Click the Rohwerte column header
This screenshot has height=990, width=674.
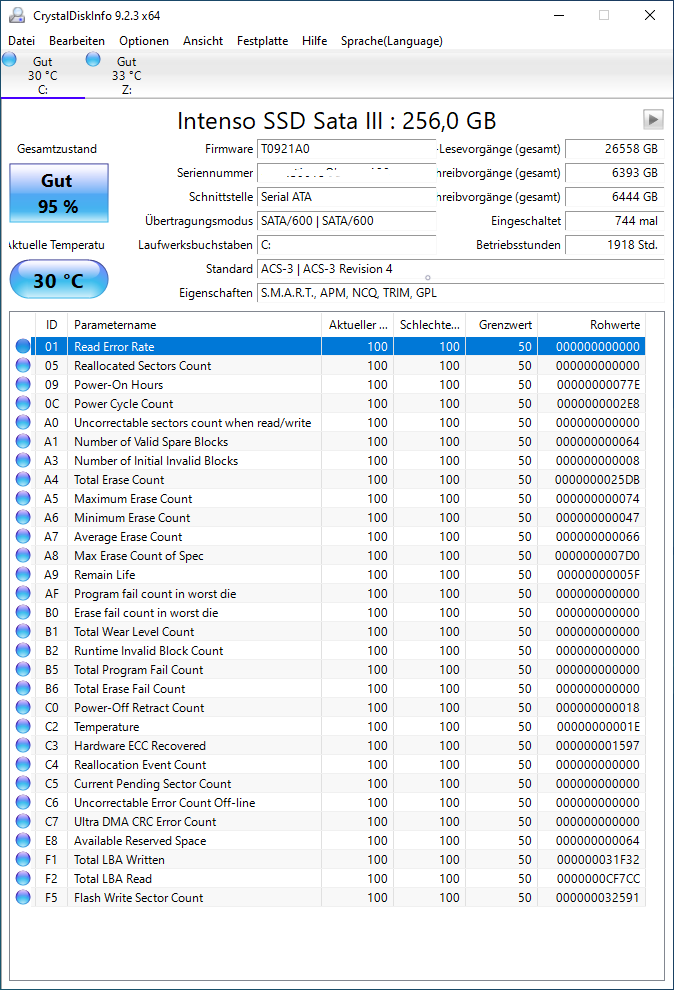591,325
